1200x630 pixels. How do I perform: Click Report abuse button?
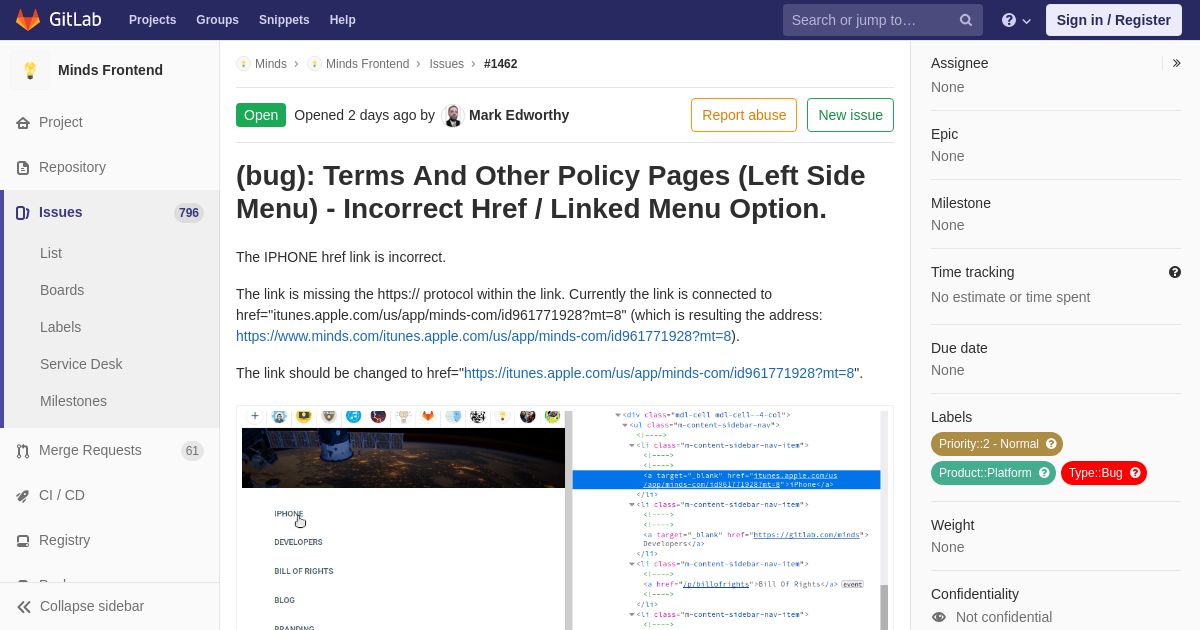pyautogui.click(x=744, y=115)
